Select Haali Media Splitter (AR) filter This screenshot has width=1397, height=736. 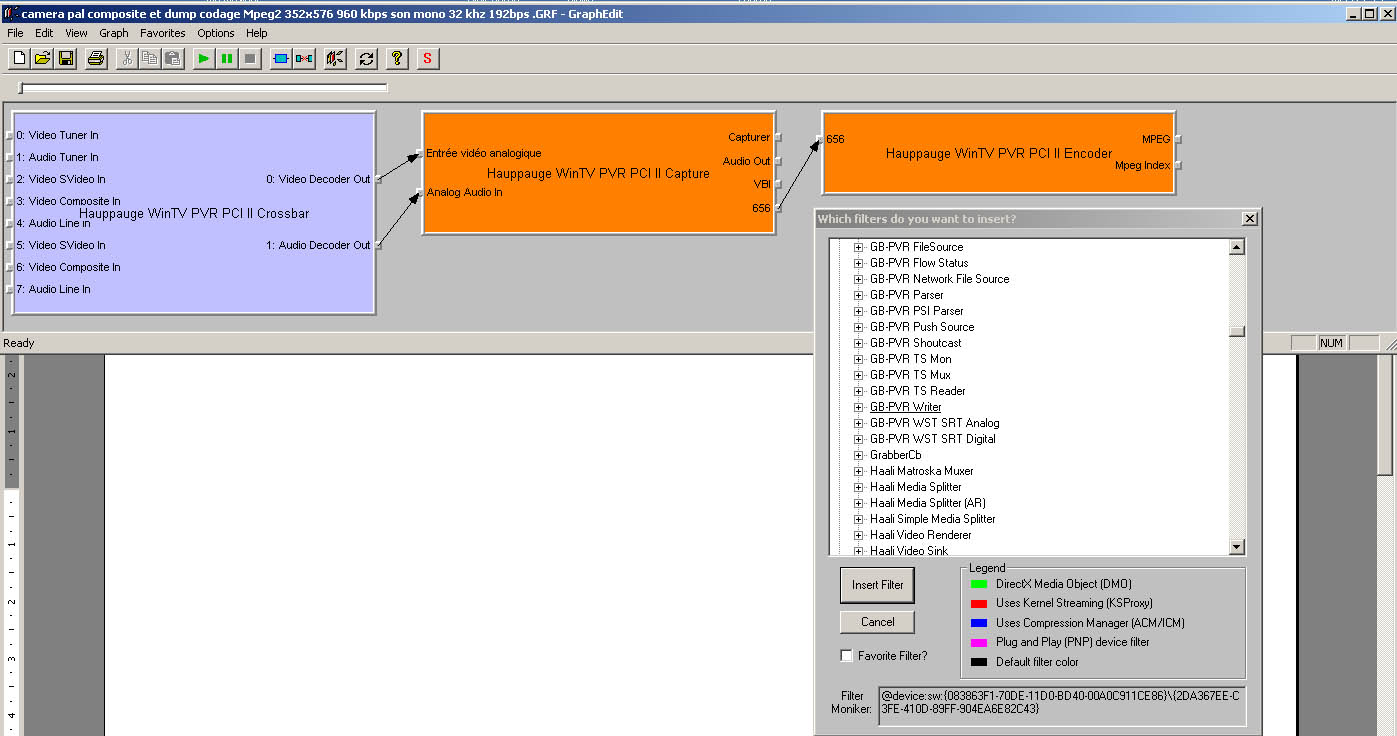[927, 503]
